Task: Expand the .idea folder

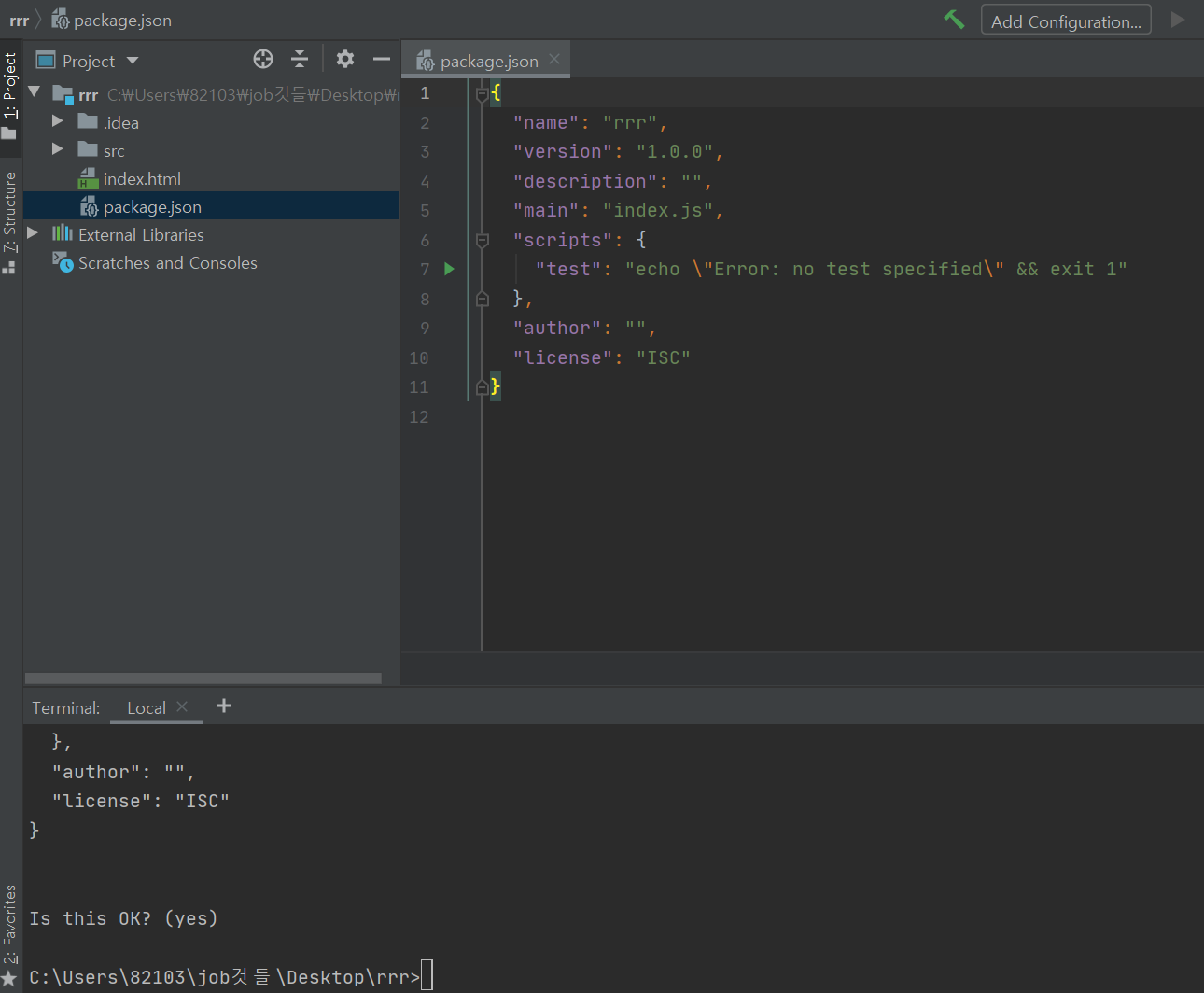Action: pos(58,121)
